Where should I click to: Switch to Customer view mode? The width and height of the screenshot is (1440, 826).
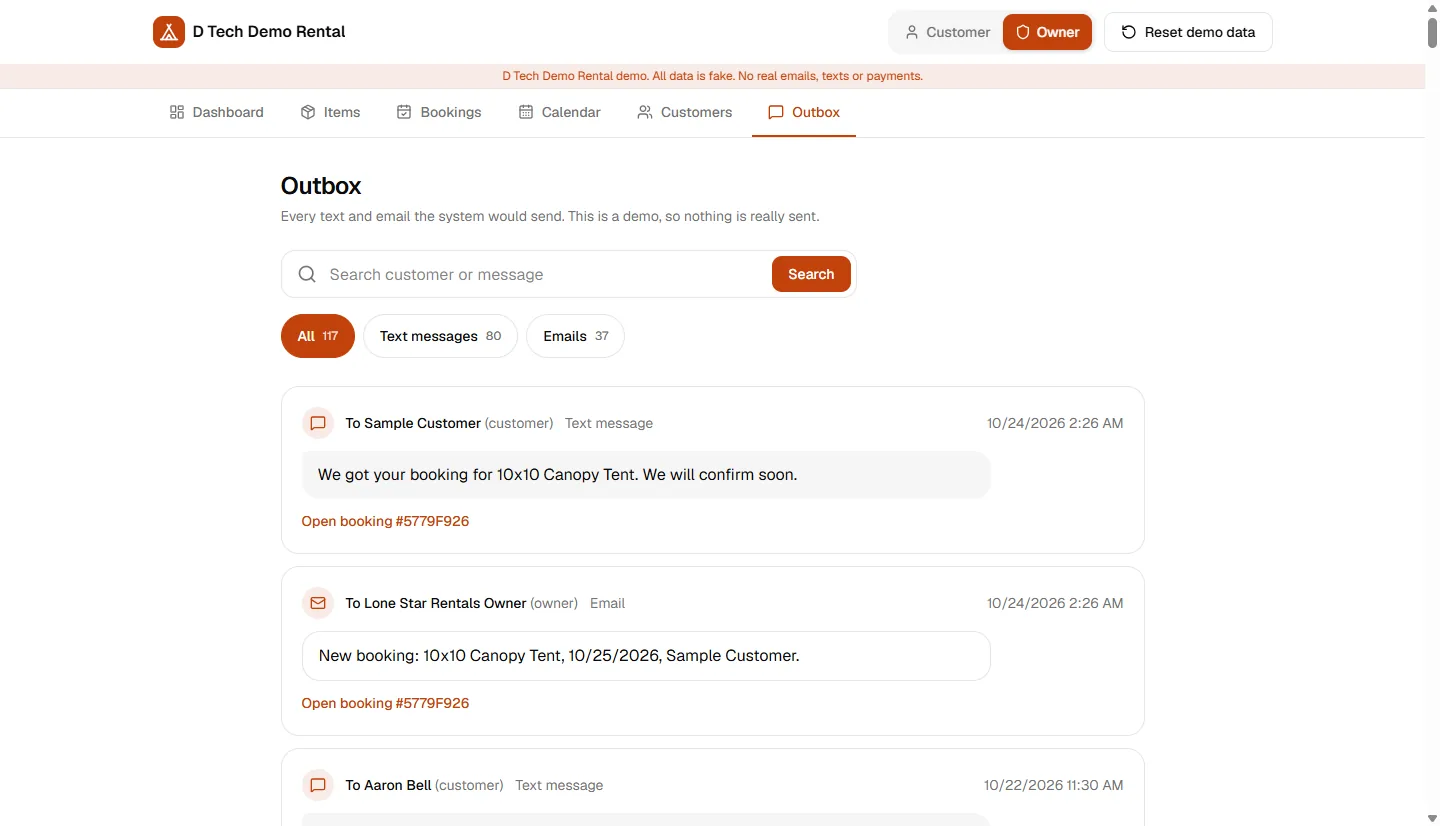click(947, 32)
